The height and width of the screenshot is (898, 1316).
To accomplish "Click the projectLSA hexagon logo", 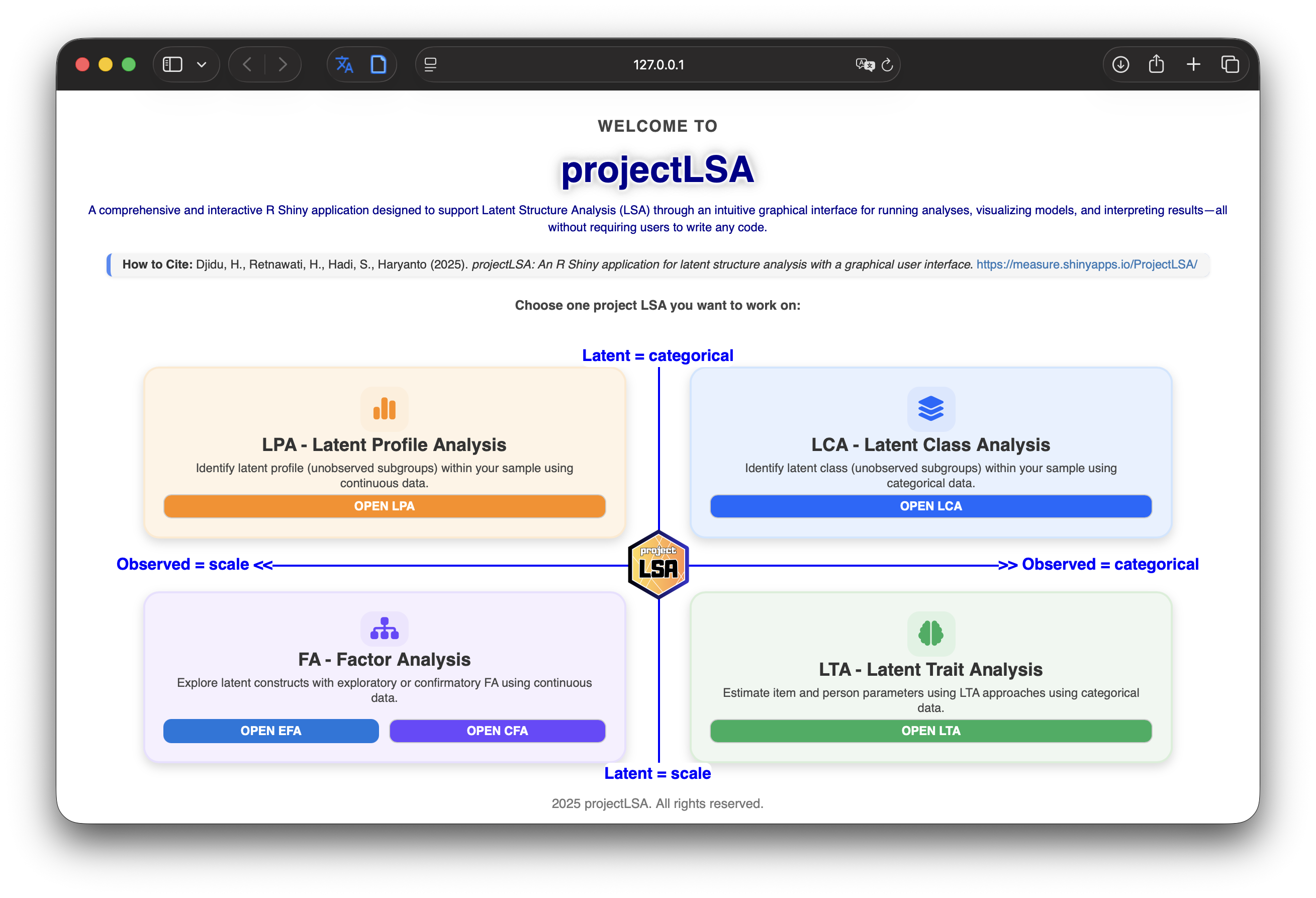I will pyautogui.click(x=658, y=564).
